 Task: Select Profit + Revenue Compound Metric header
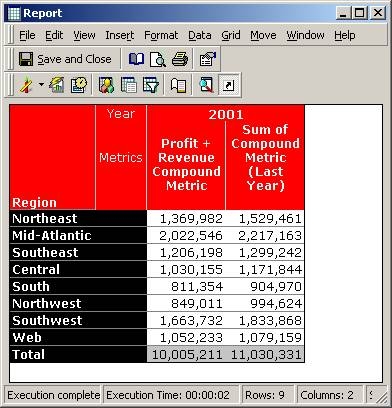(x=186, y=164)
